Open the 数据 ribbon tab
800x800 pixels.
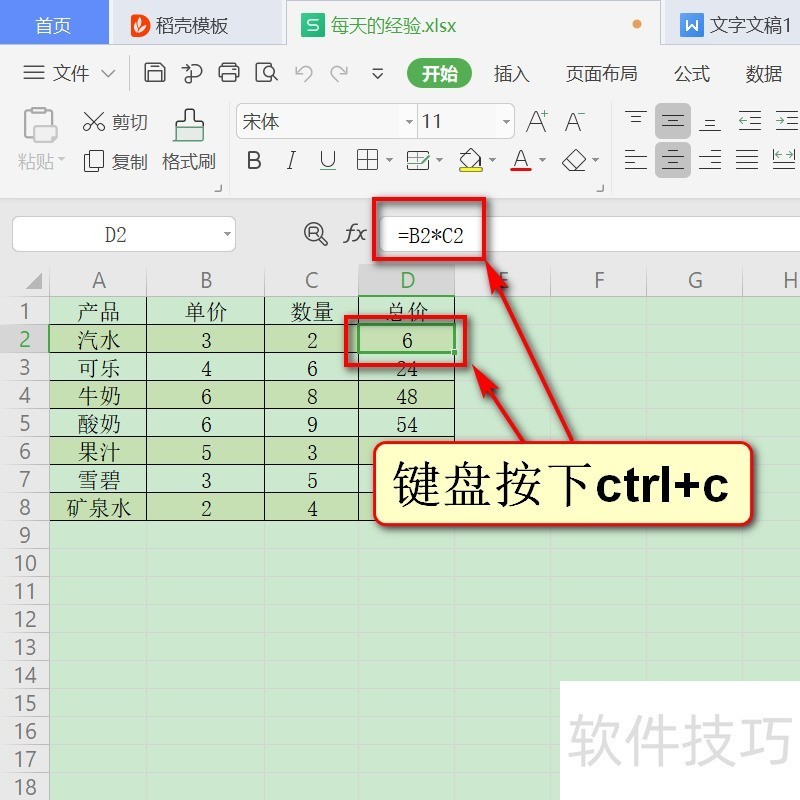click(764, 73)
